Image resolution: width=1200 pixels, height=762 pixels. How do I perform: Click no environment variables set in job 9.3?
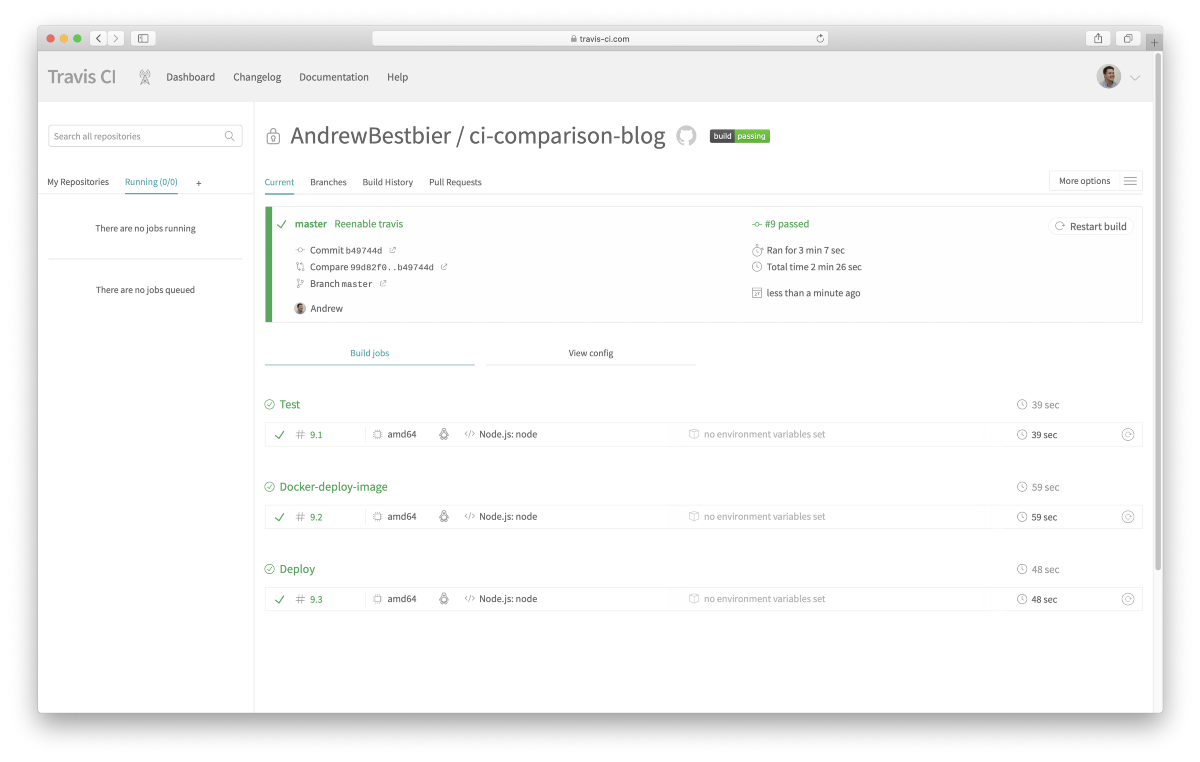[765, 599]
